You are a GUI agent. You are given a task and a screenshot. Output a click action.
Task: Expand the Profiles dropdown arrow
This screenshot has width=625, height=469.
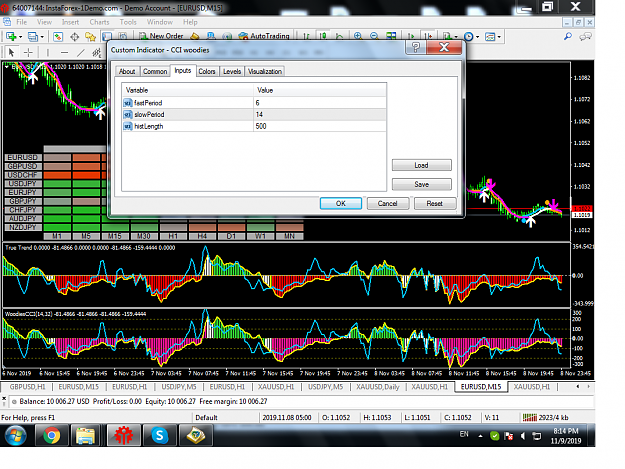click(42, 37)
